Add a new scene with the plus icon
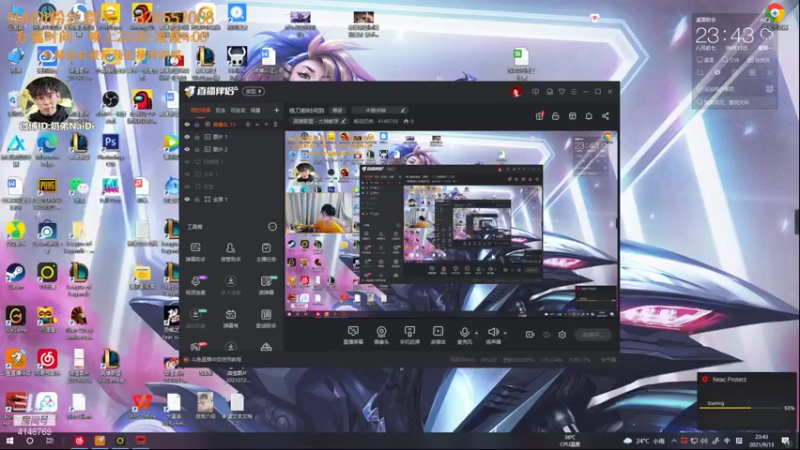Screen dimensions: 800x450 coord(276,110)
